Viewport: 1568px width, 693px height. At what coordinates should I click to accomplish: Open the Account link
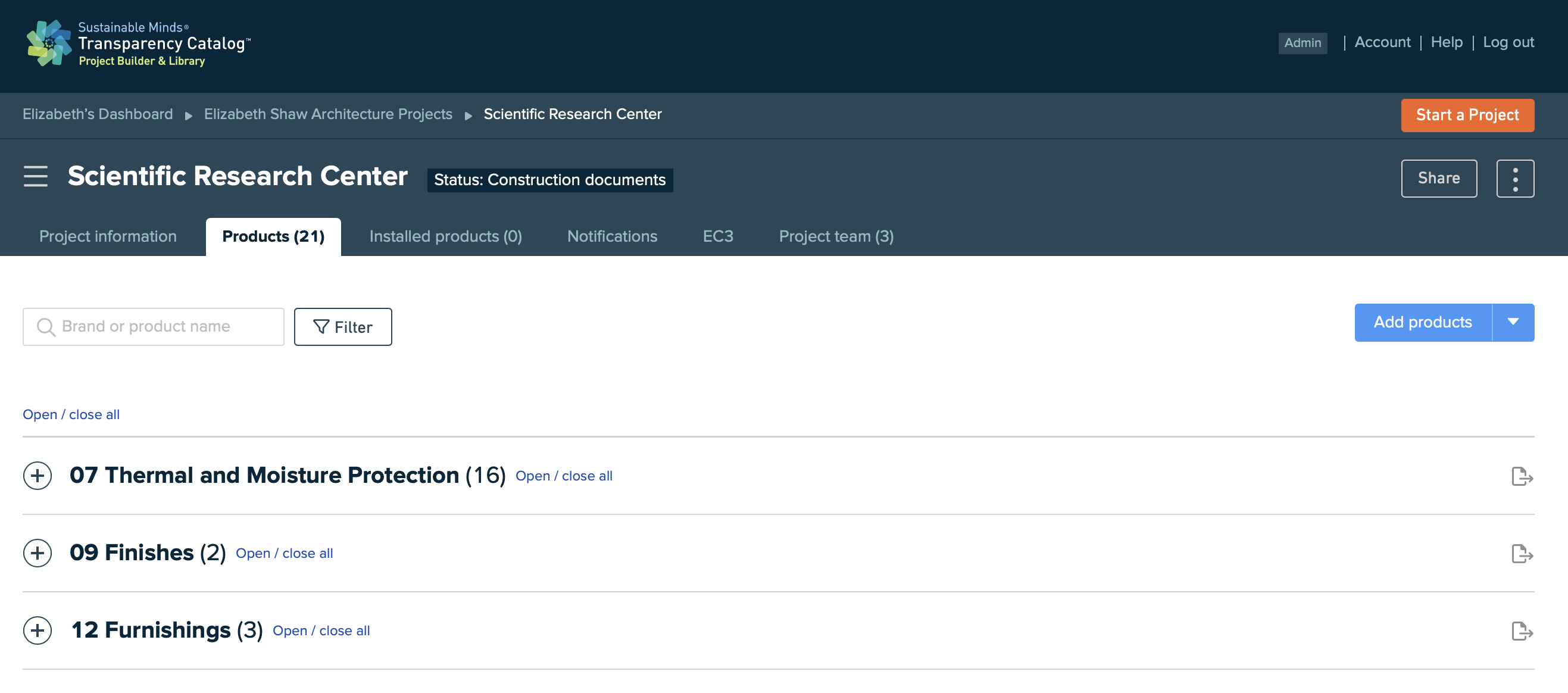[x=1382, y=42]
